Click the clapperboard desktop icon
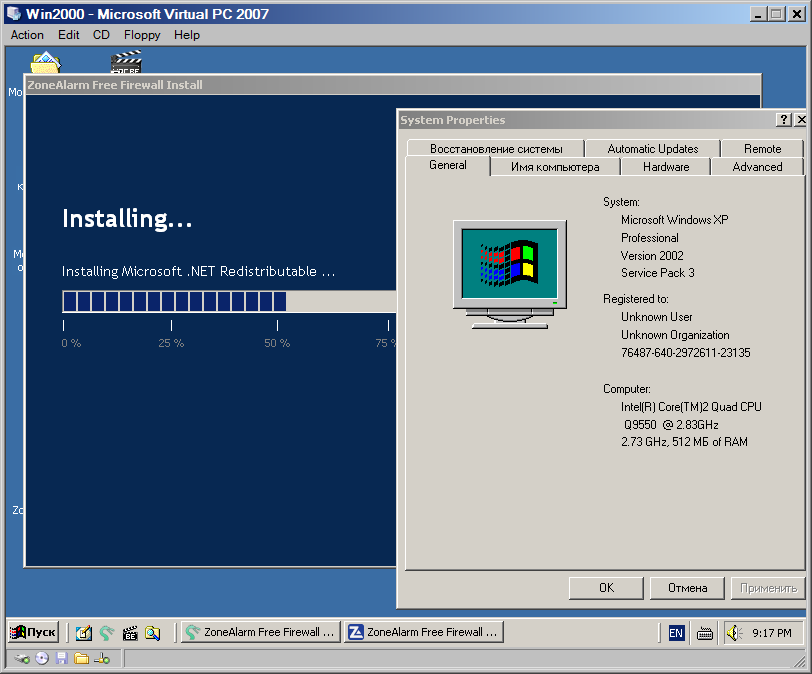The width and height of the screenshot is (812, 674). click(x=126, y=62)
